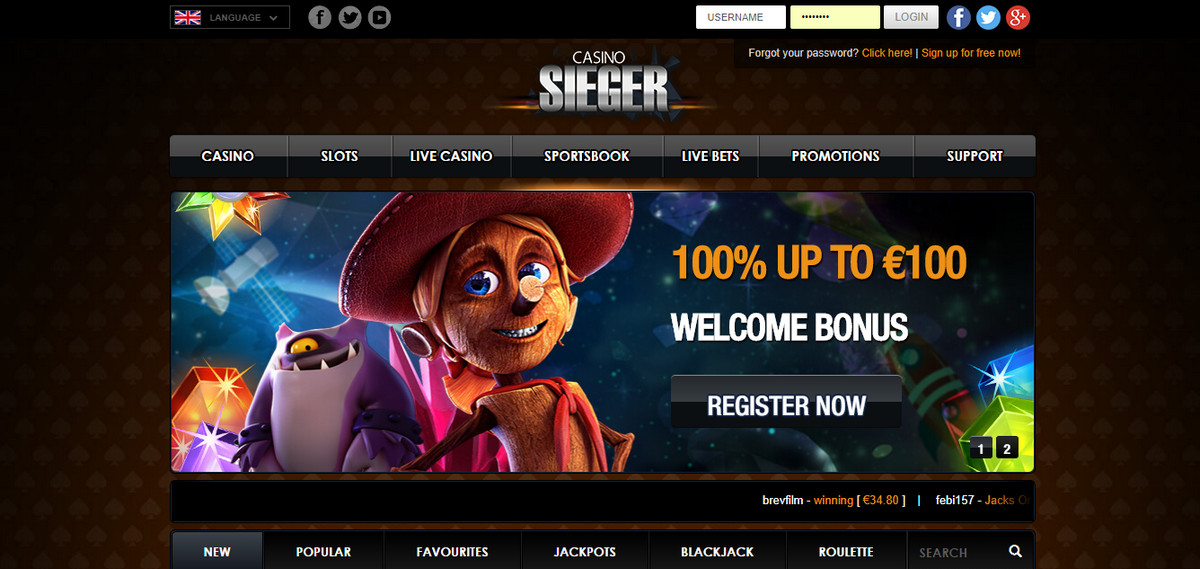Click the search magnifier icon
The height and width of the screenshot is (569, 1200).
[x=1015, y=552]
